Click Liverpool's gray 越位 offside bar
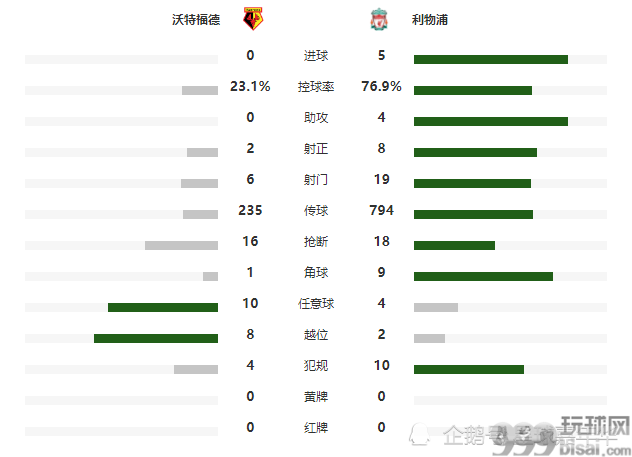Screen dimensions: 632x457 [x=429, y=338]
